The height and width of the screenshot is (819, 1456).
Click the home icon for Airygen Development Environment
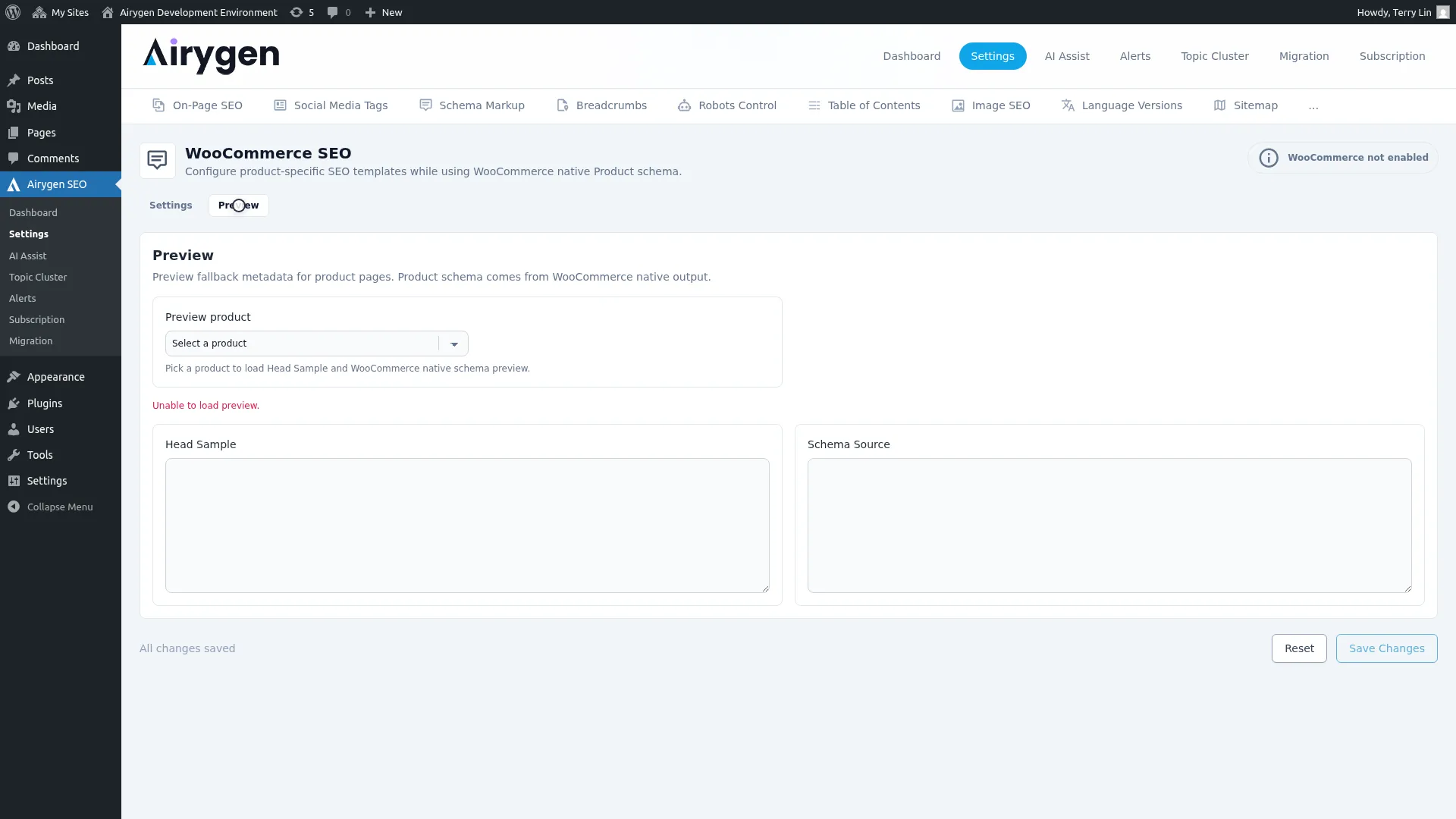pyautogui.click(x=108, y=12)
